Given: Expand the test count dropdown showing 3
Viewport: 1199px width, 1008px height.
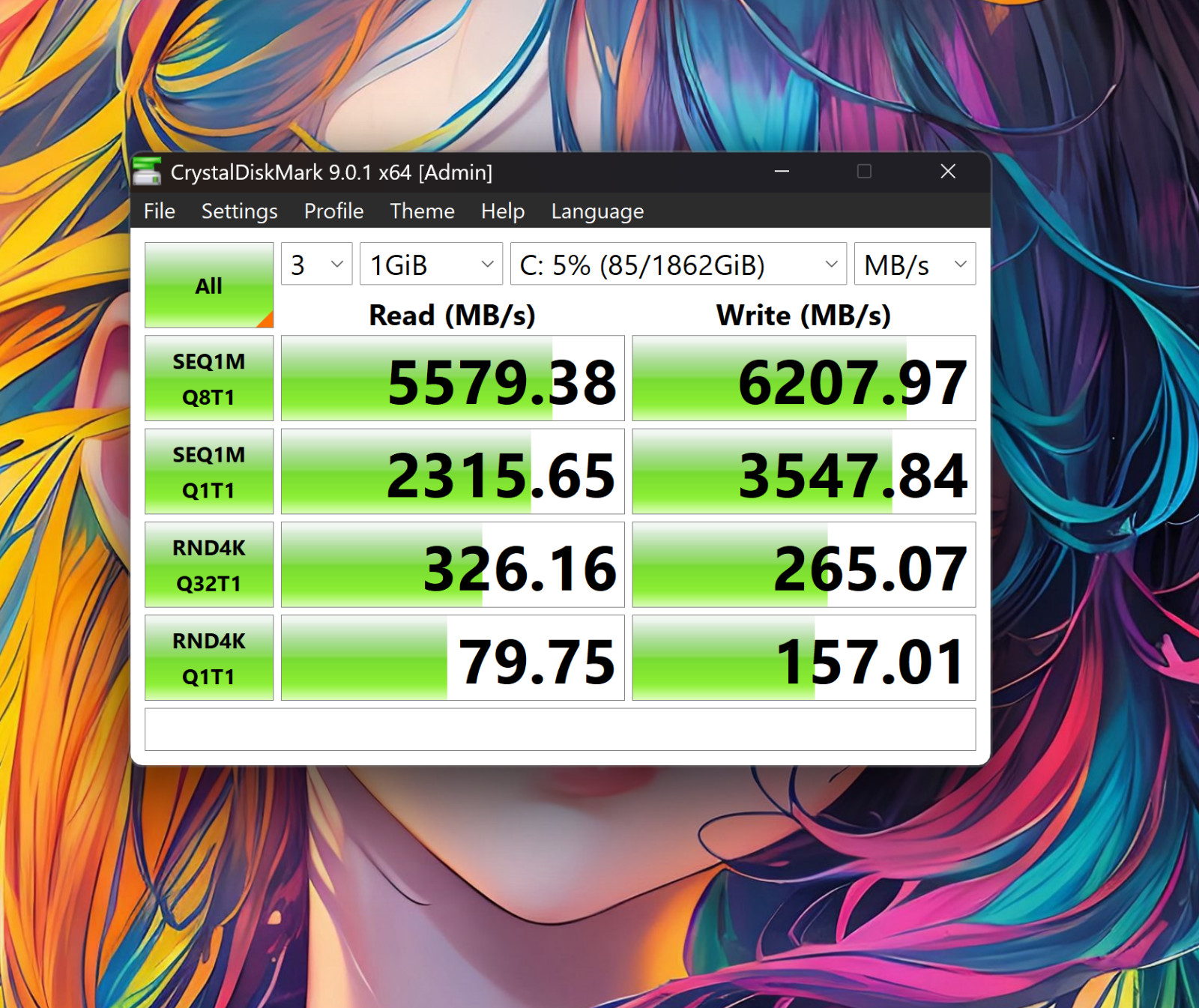Looking at the screenshot, I should point(316,264).
